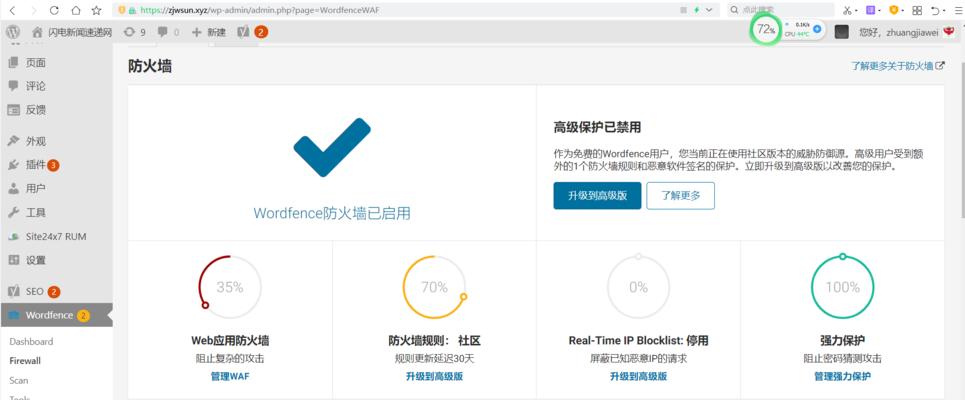The image size is (965, 400).
Task: Open Wordfence Dashboard submenu
Action: (31, 342)
